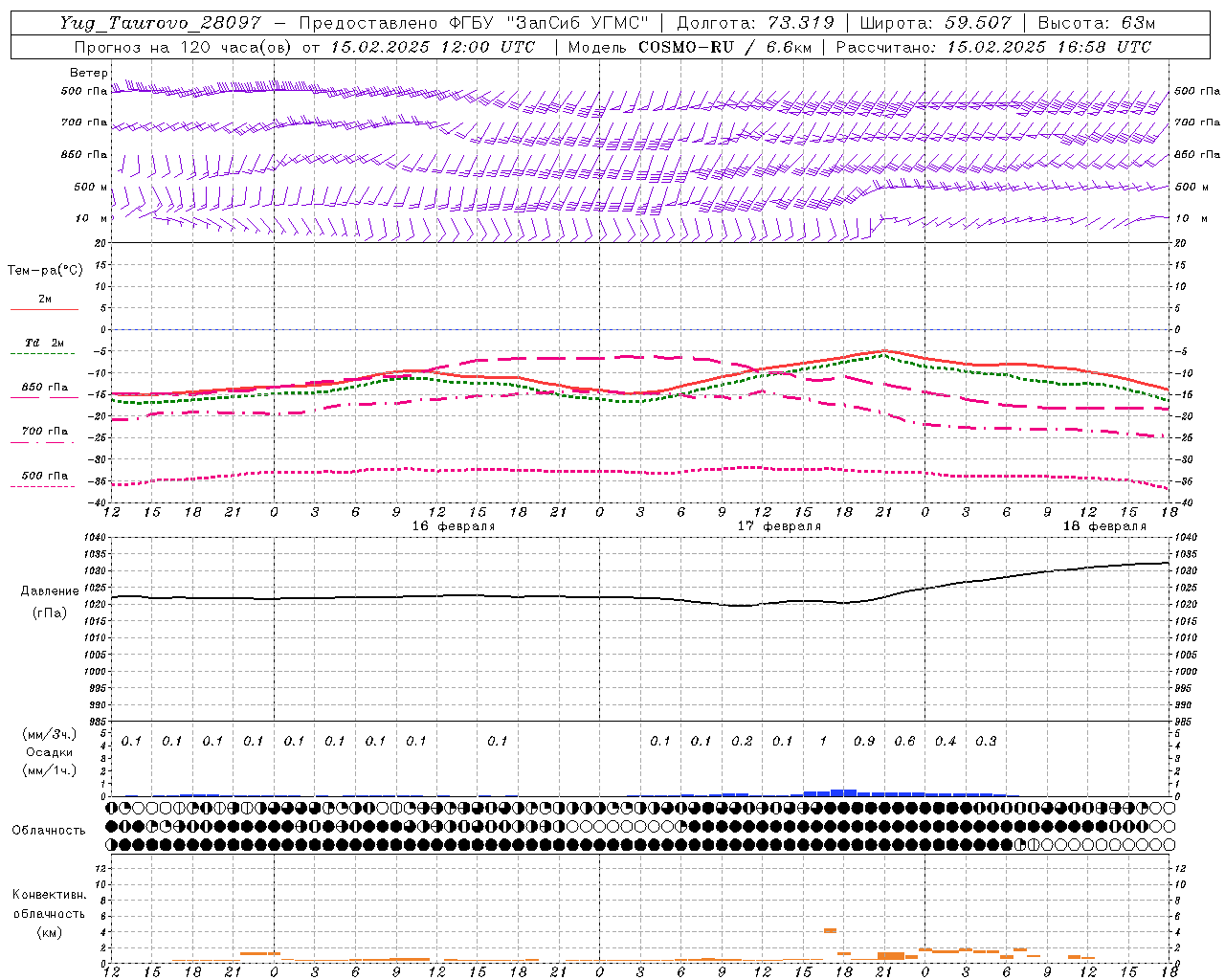This screenshot has height=980, width=1225.
Task: Select calculation time 15.02.2025 16:58 UTC
Action: 1048,46
